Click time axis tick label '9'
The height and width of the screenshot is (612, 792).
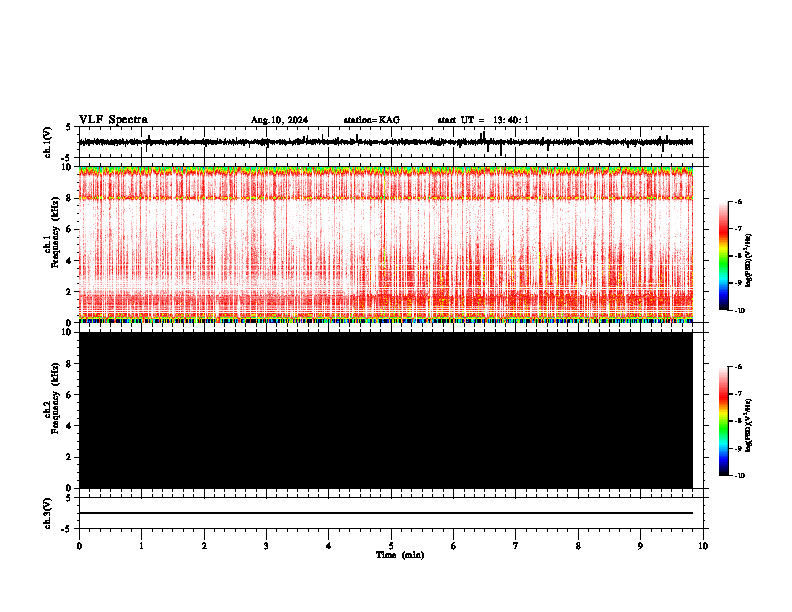click(640, 546)
